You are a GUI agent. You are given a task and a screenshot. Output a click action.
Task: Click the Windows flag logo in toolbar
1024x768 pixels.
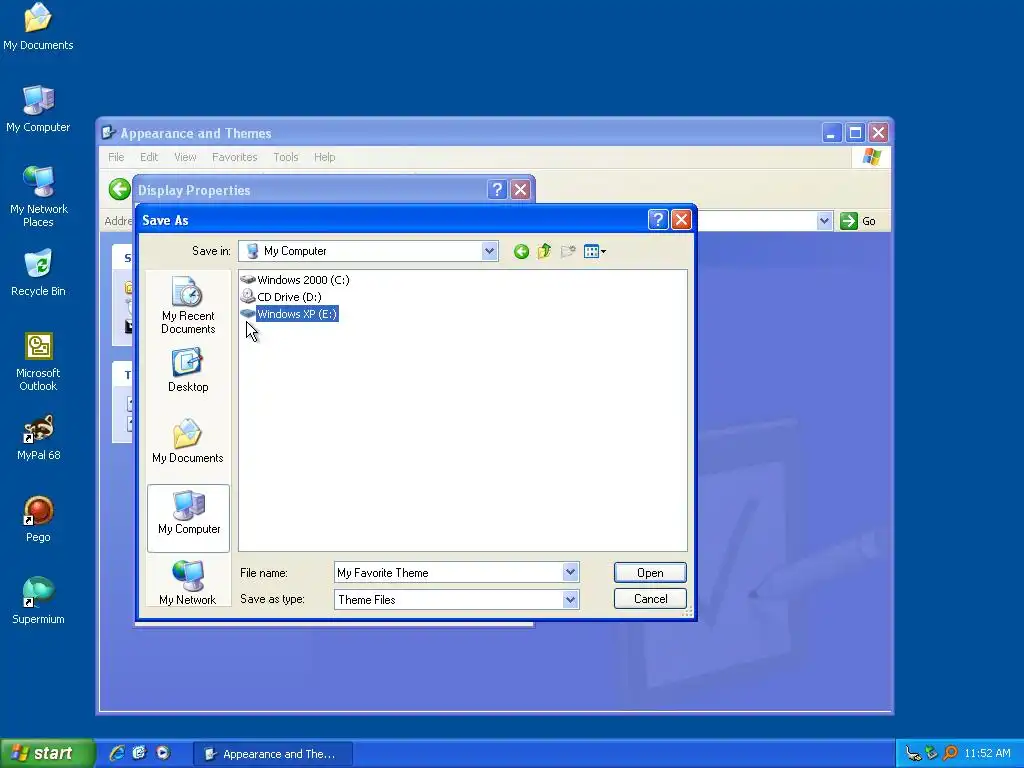871,157
